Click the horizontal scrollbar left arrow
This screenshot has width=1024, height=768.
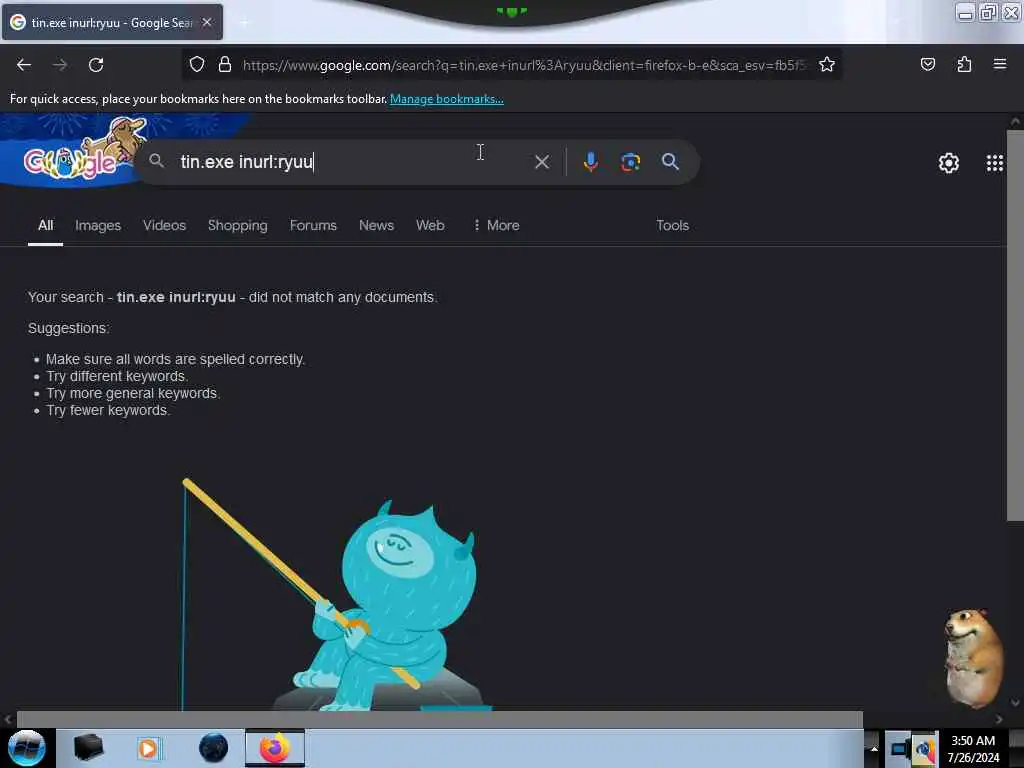click(8, 719)
